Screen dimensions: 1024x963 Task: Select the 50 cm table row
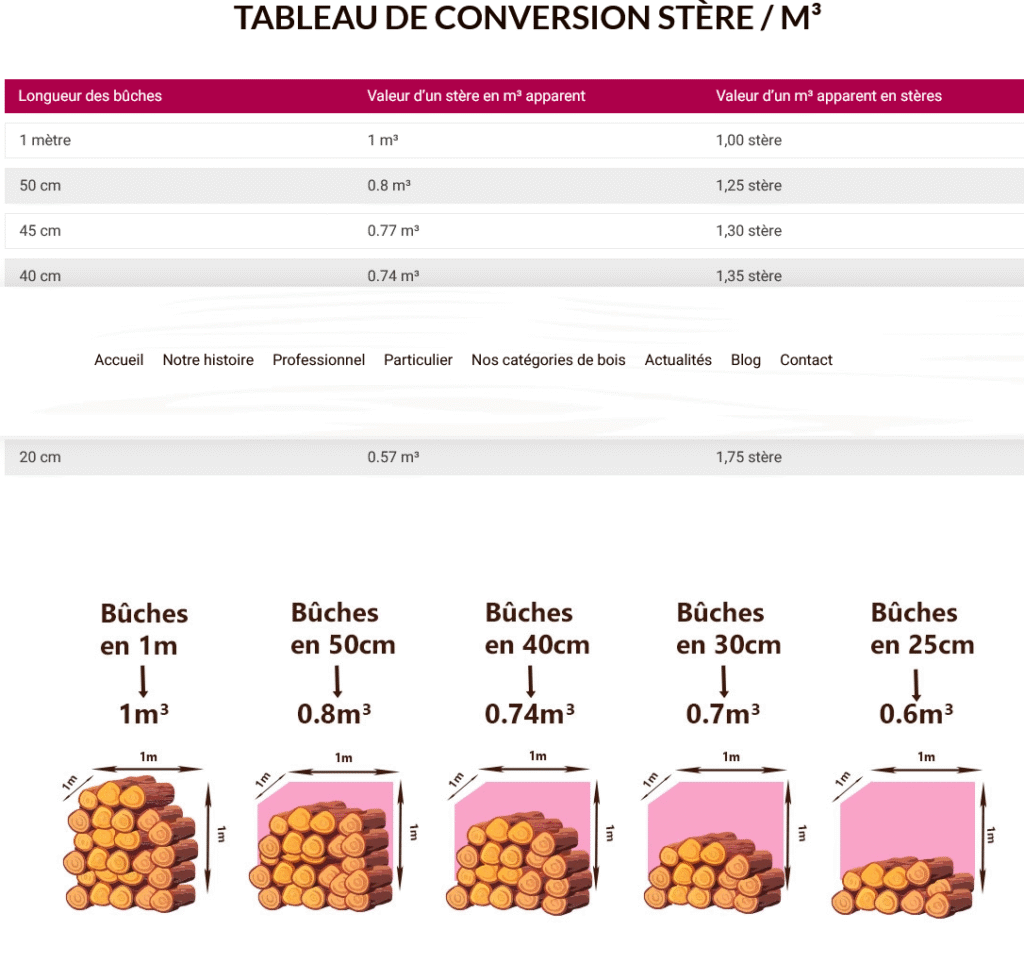(x=512, y=185)
